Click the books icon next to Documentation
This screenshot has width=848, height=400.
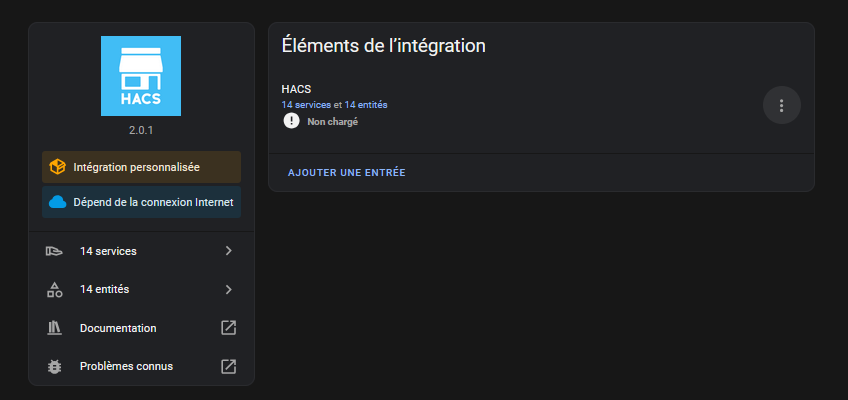(54, 328)
